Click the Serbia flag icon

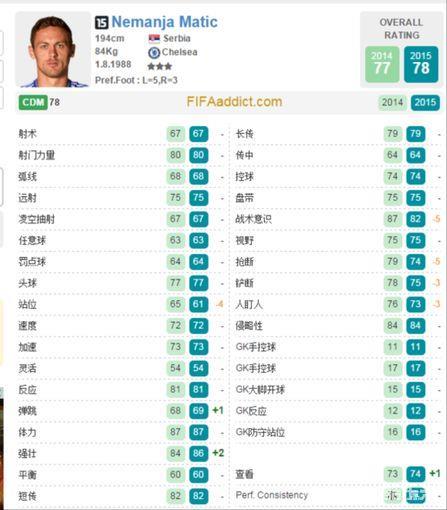tap(154, 39)
